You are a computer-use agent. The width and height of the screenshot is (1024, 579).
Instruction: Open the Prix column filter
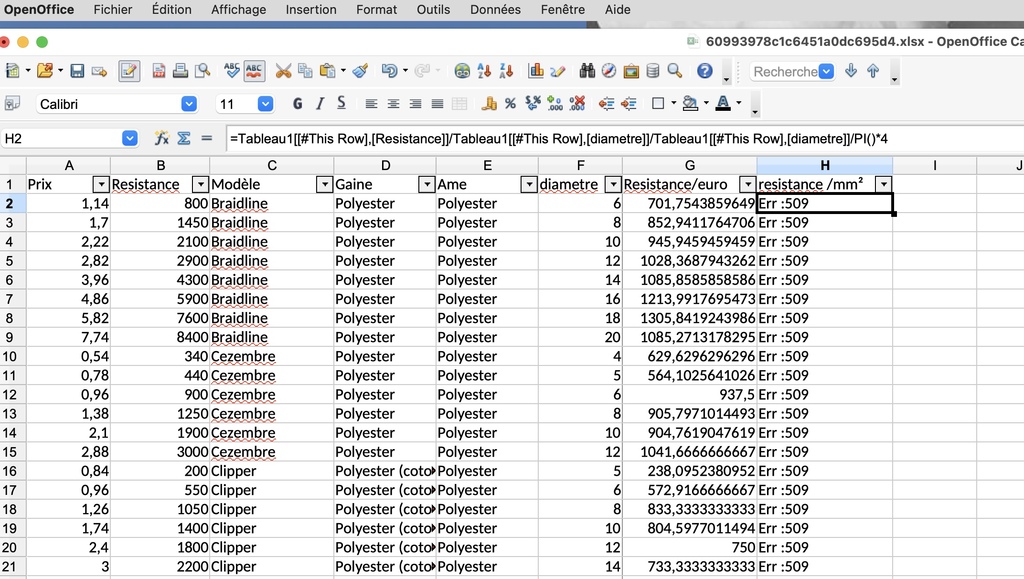click(101, 185)
